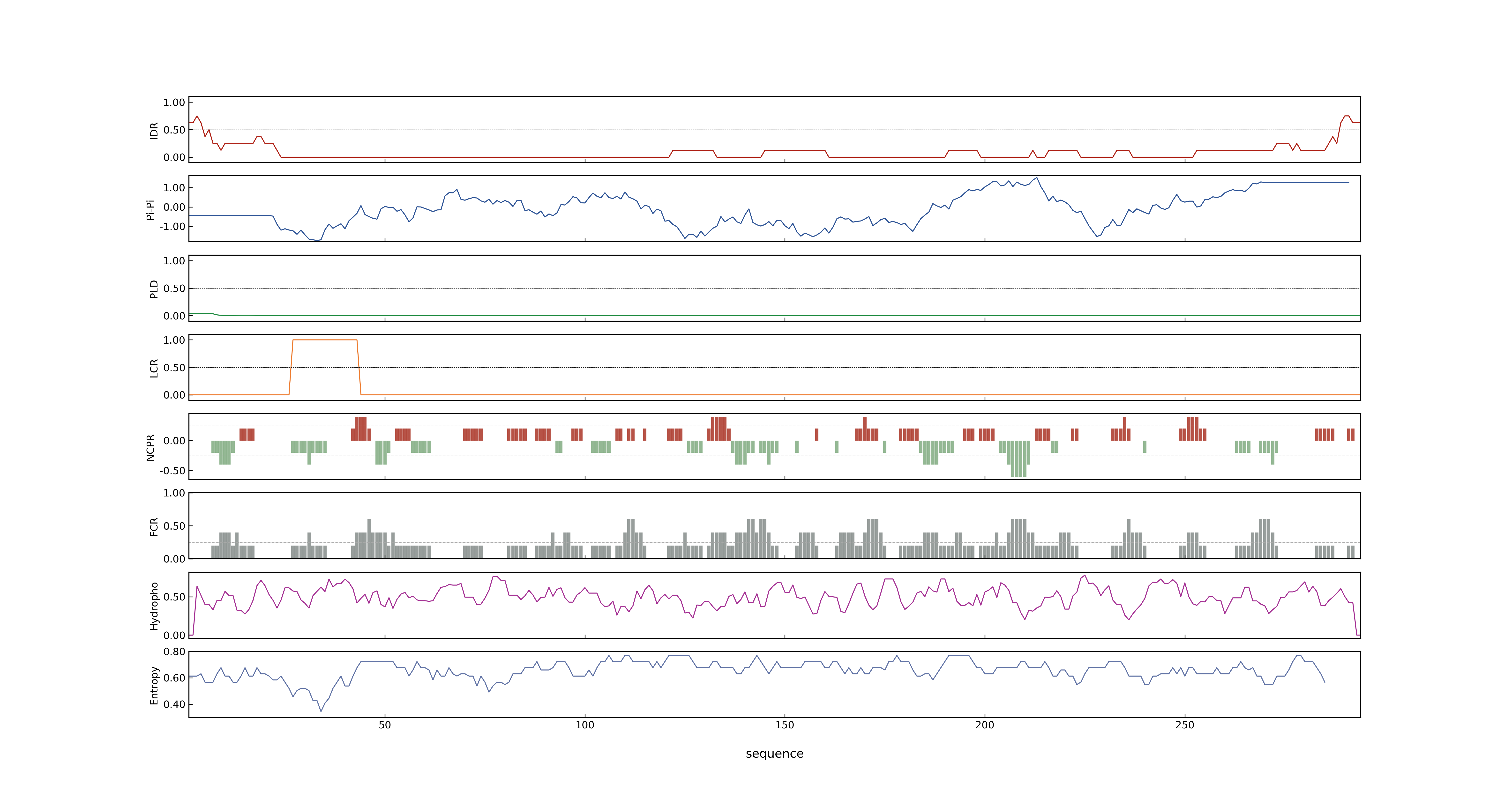1512x806 pixels.
Task: Click the 1.00 tick on the LCR axis
Action: (174, 340)
